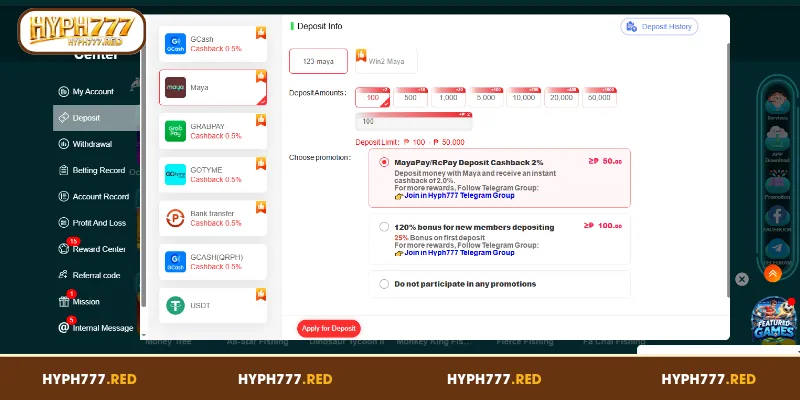
Task: Open the Telegram icon in right panel
Action: 777,251
